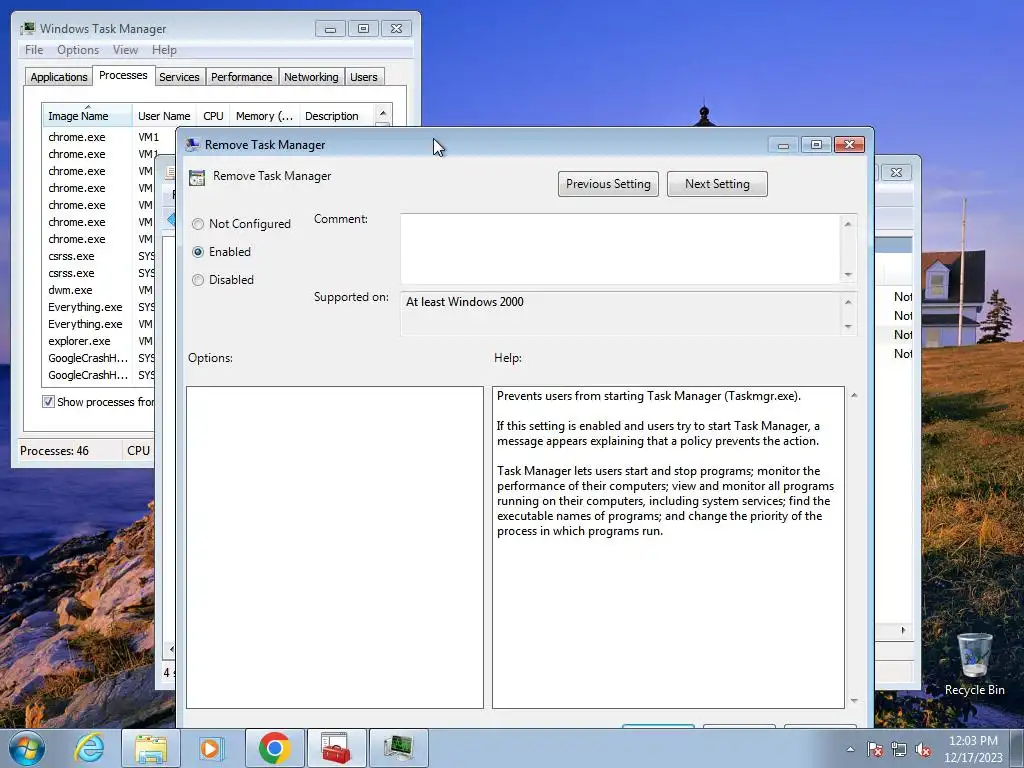This screenshot has height=768, width=1024.
Task: Sort processes by CPU column
Action: coord(214,116)
